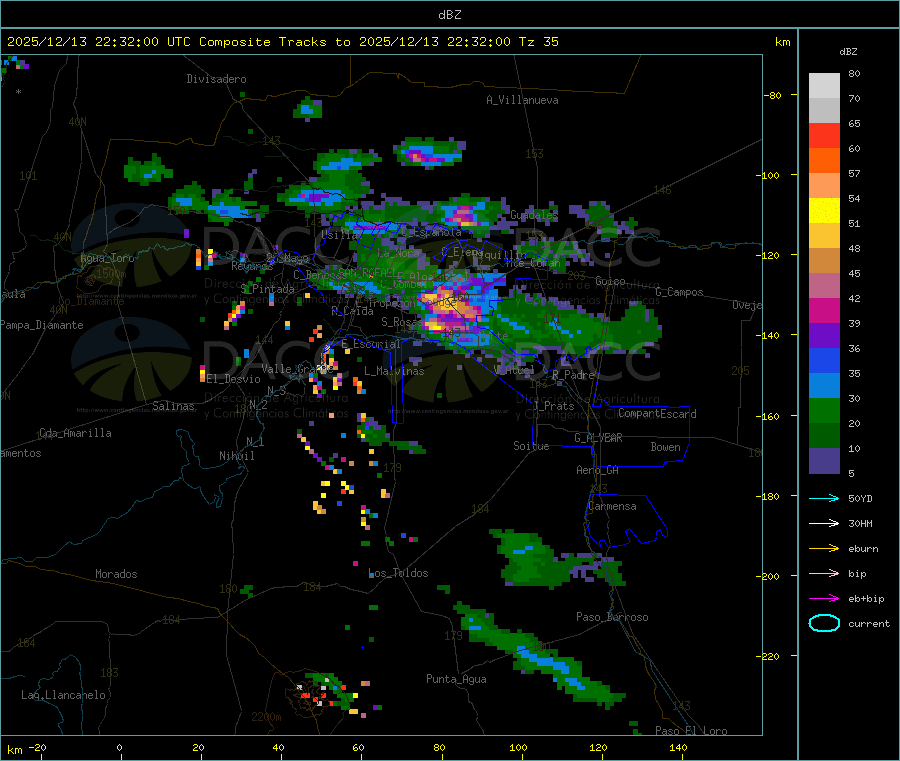This screenshot has width=900, height=761.
Task: Select the magenta eb+bip arrow icon
Action: [x=824, y=598]
